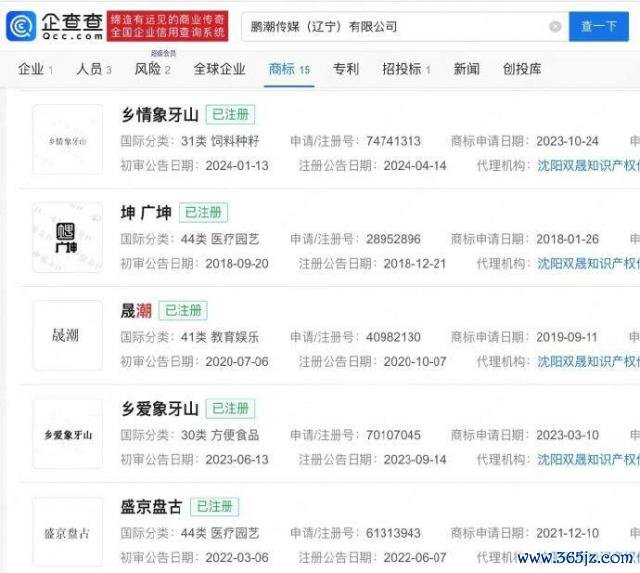640x573 pixels.
Task: Click 已注册 badge next to 盛京盘古
Action: [215, 507]
